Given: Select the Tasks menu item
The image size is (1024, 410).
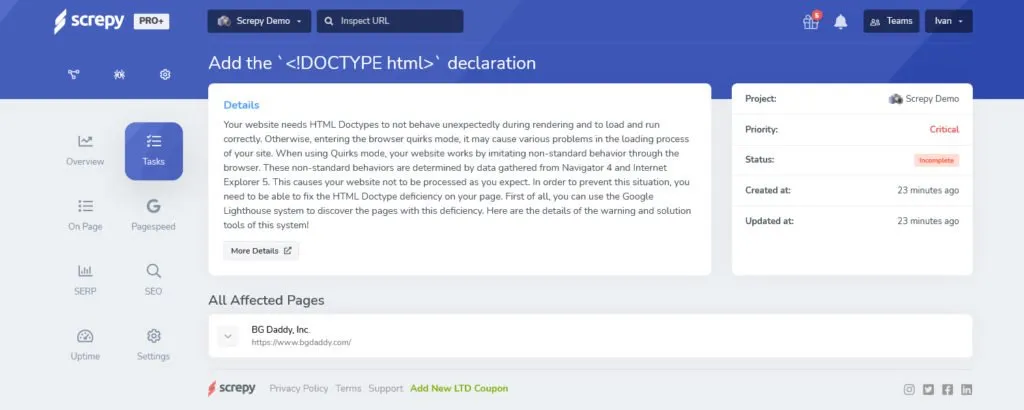Looking at the screenshot, I should 153,151.
